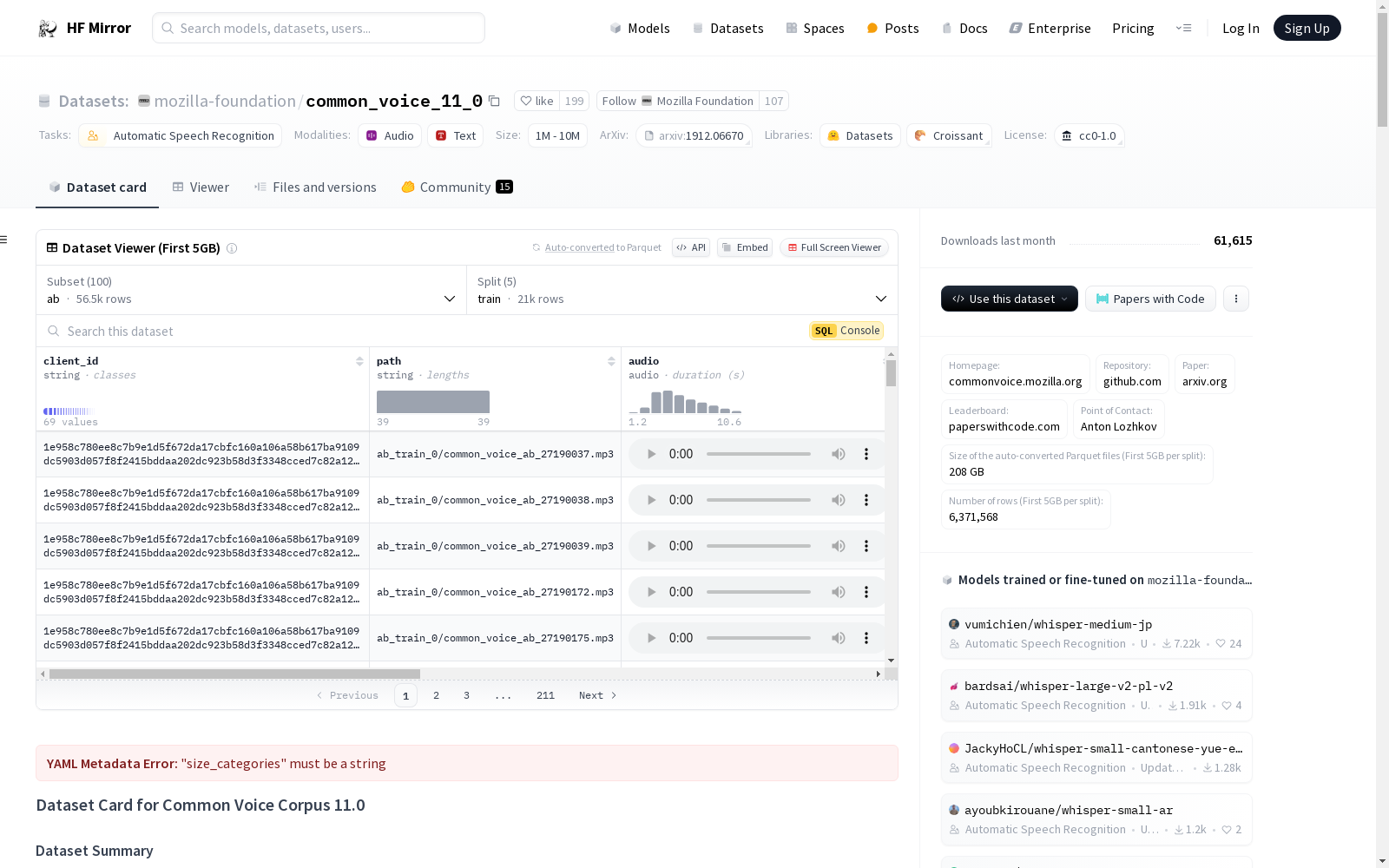Image resolution: width=1389 pixels, height=868 pixels.
Task: Go to Spaces
Action: coord(815,28)
